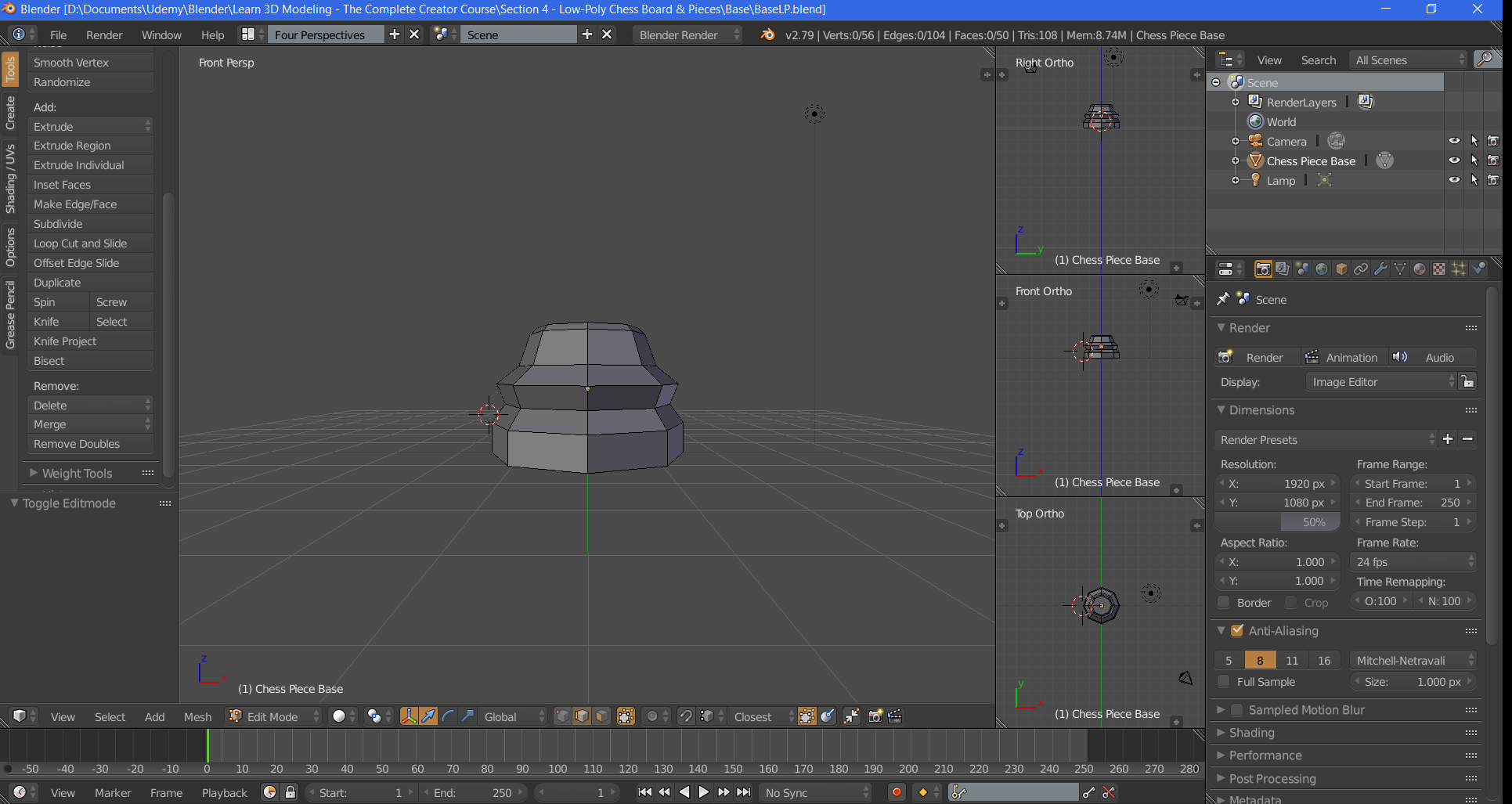The width and height of the screenshot is (1512, 804).
Task: Open the Modifiers wrench properties tab
Action: [1380, 269]
